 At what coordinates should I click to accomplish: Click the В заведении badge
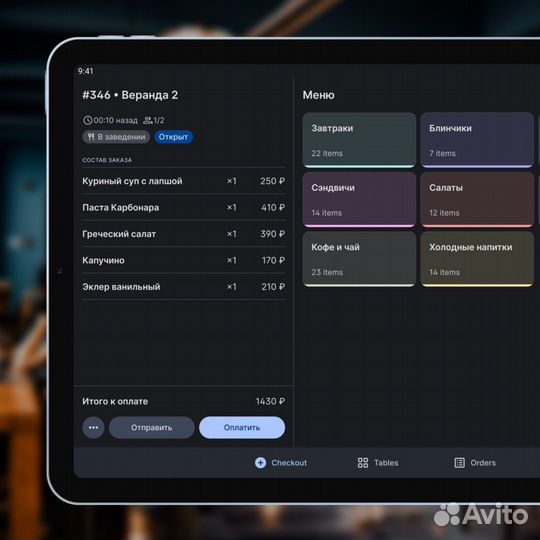(116, 137)
